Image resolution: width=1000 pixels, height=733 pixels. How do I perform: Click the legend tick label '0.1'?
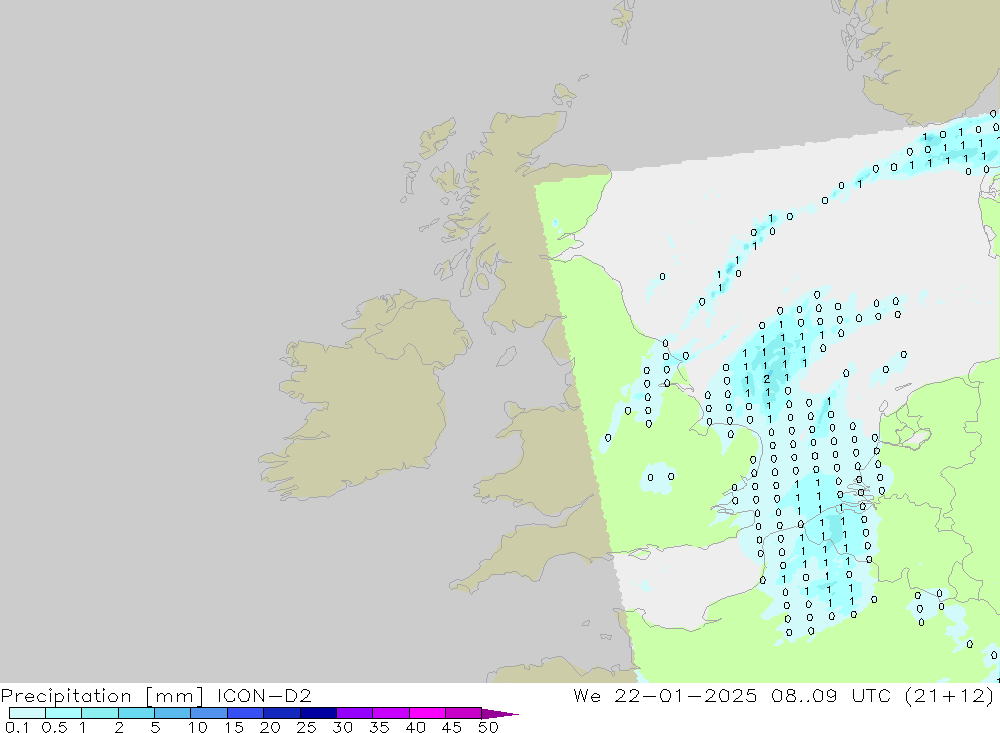coord(17,727)
